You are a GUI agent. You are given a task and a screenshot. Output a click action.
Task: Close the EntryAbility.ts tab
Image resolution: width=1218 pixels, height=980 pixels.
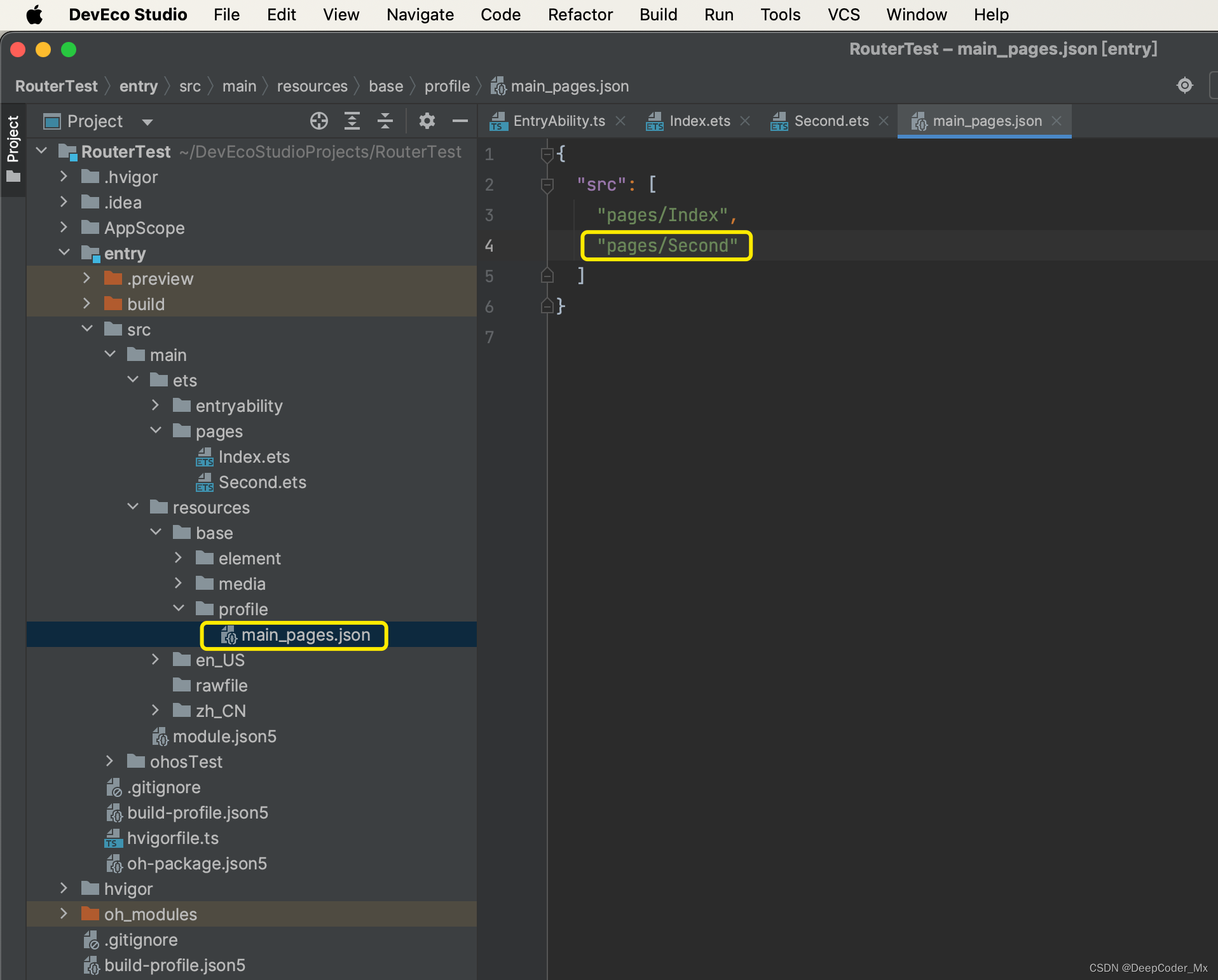[621, 121]
